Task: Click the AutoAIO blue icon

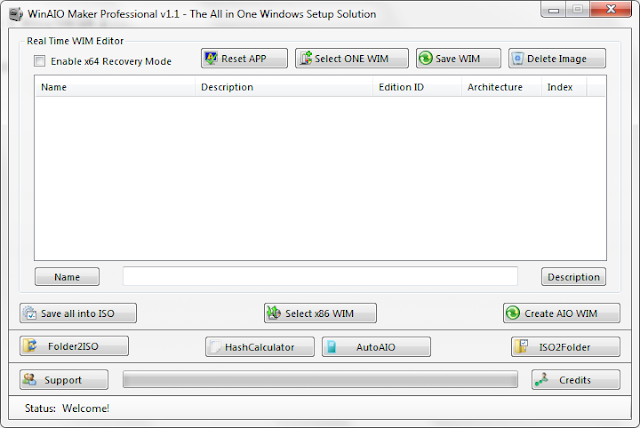Action: click(331, 347)
